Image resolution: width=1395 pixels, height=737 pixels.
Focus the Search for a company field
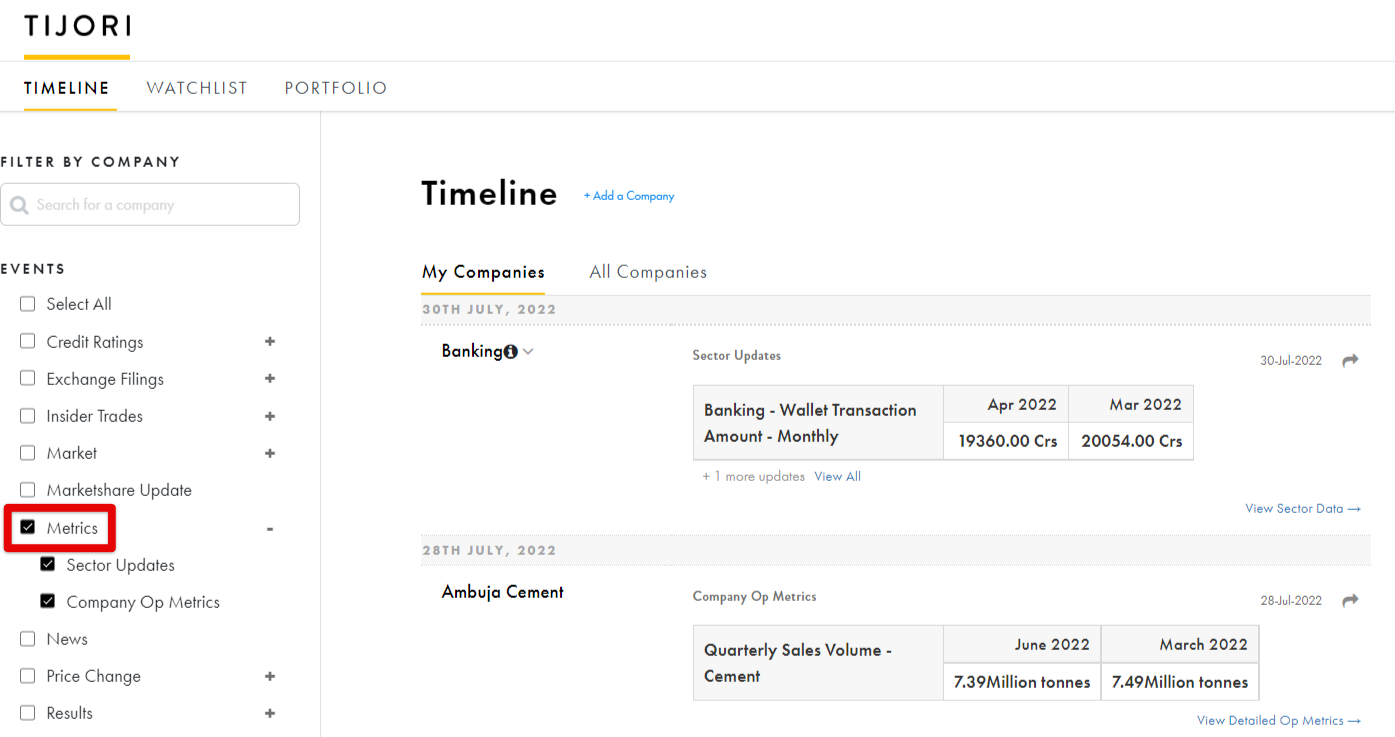point(150,204)
